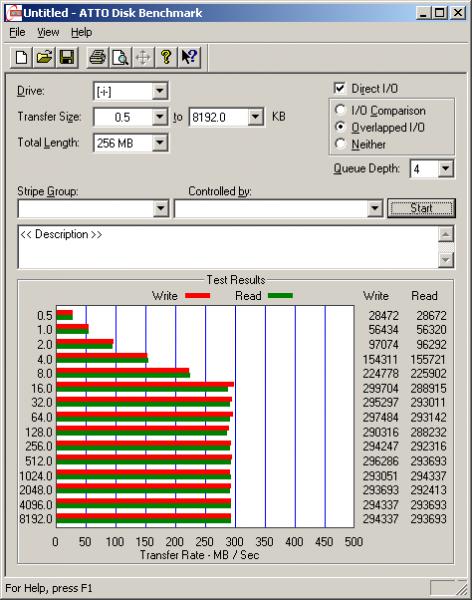The height and width of the screenshot is (600, 472).
Task: Expand the Controlled by dropdown
Action: (x=375, y=209)
